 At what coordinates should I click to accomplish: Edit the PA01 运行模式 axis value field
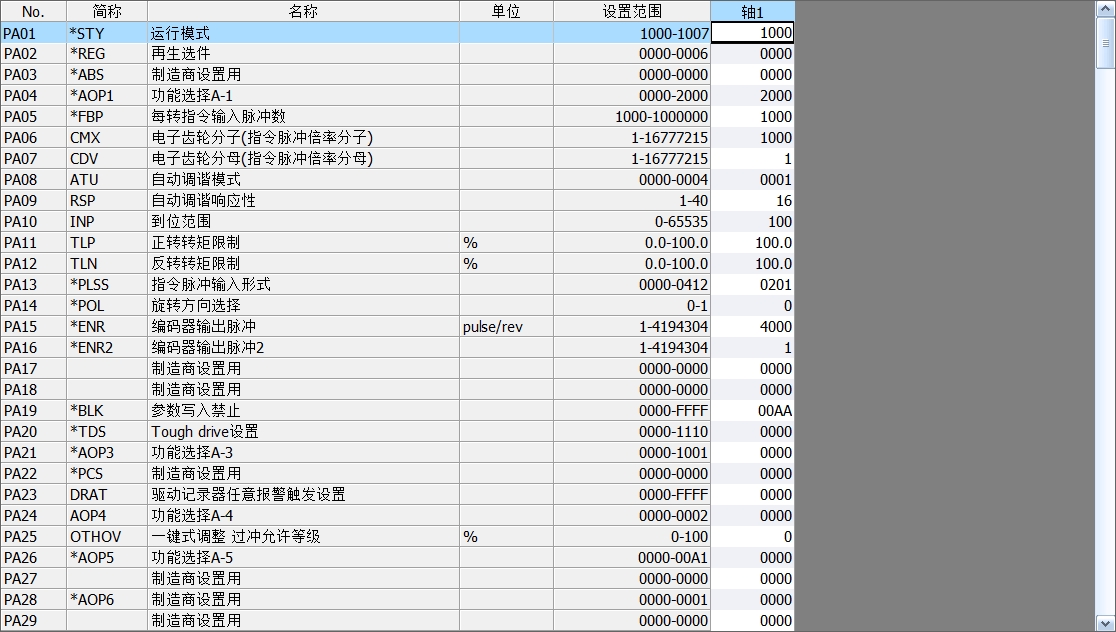pyautogui.click(x=753, y=32)
